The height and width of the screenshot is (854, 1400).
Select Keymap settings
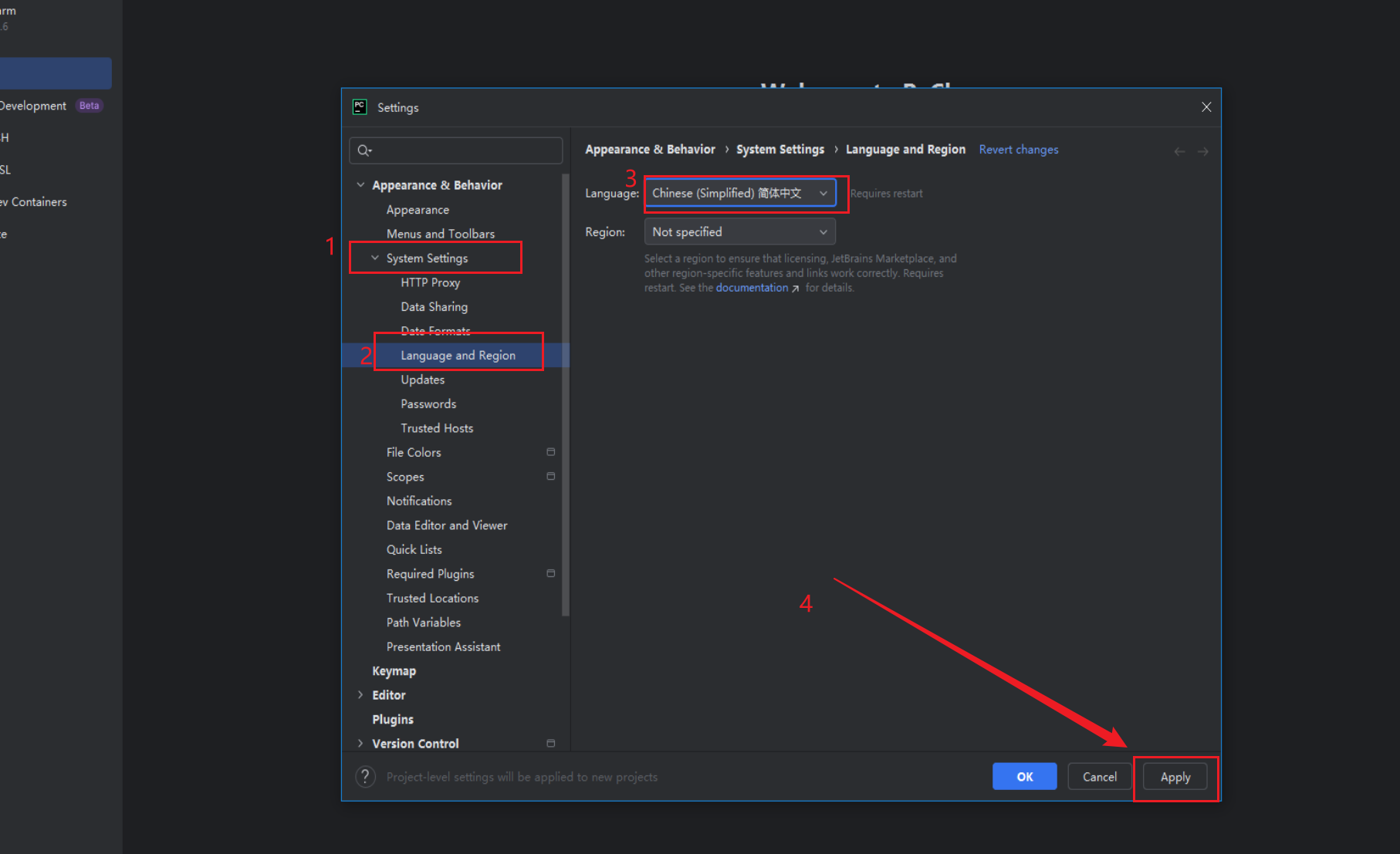(394, 671)
